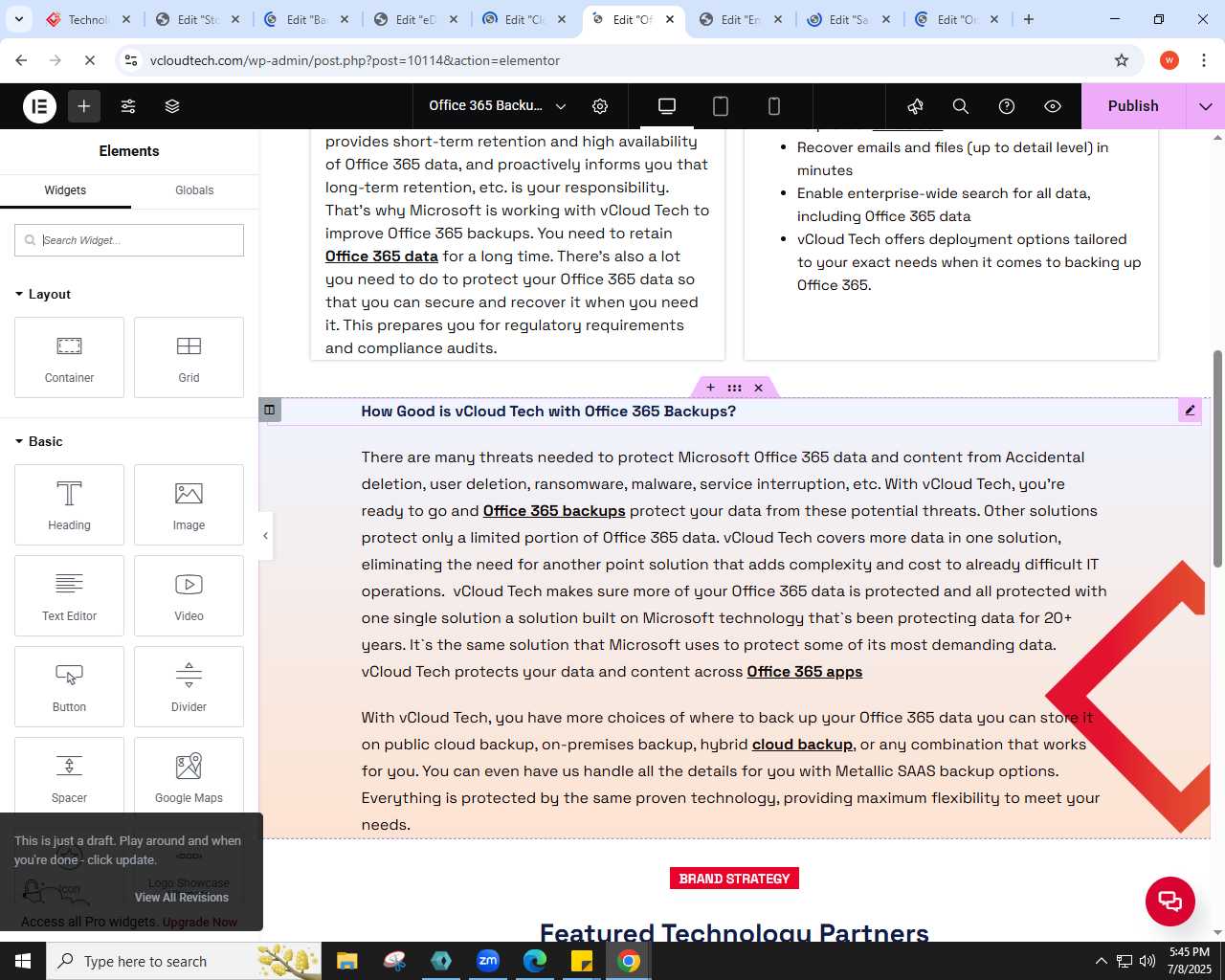This screenshot has width=1225, height=980.
Task: Open the What's New rocket icon
Action: click(x=915, y=106)
